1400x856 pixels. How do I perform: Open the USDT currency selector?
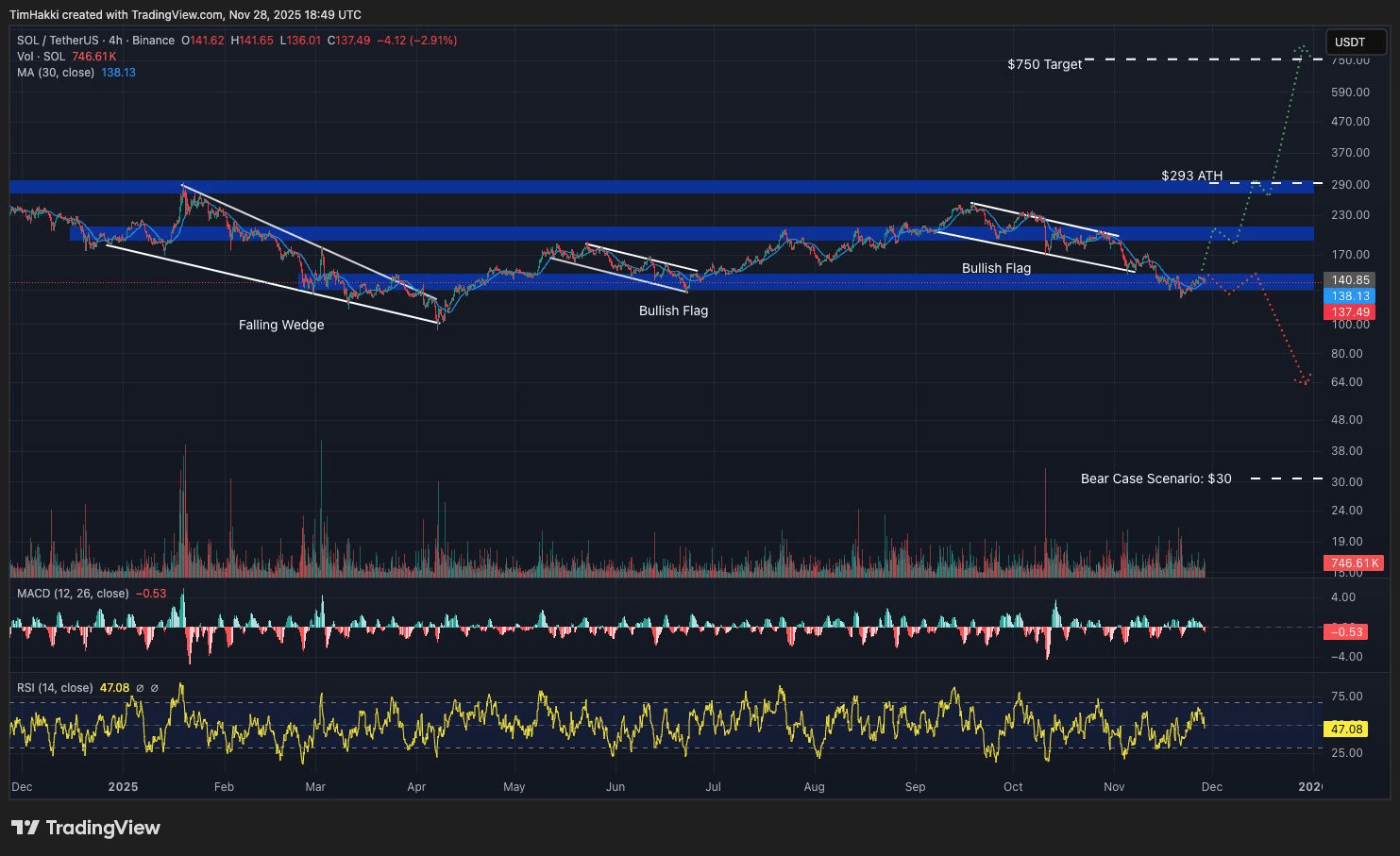[1356, 42]
